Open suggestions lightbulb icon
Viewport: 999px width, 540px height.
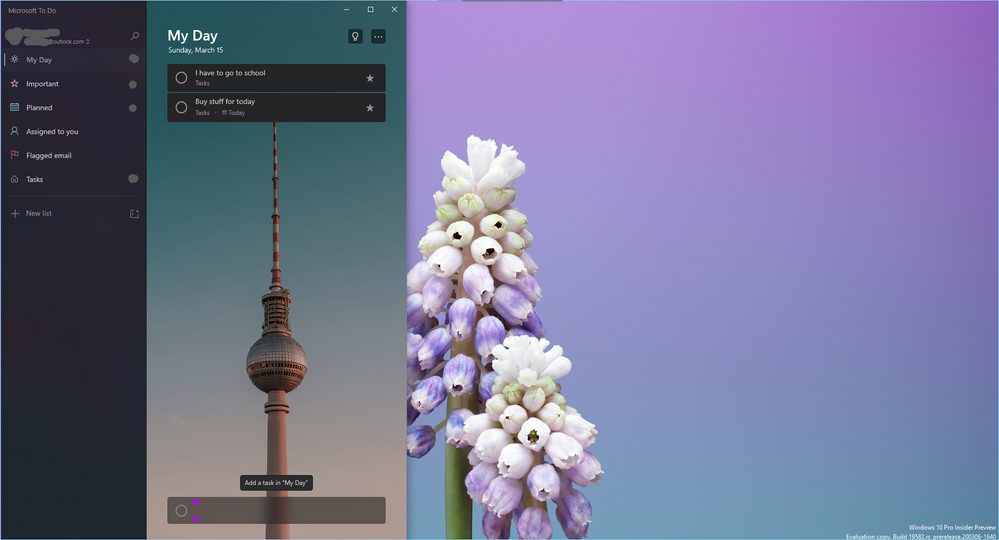356,36
